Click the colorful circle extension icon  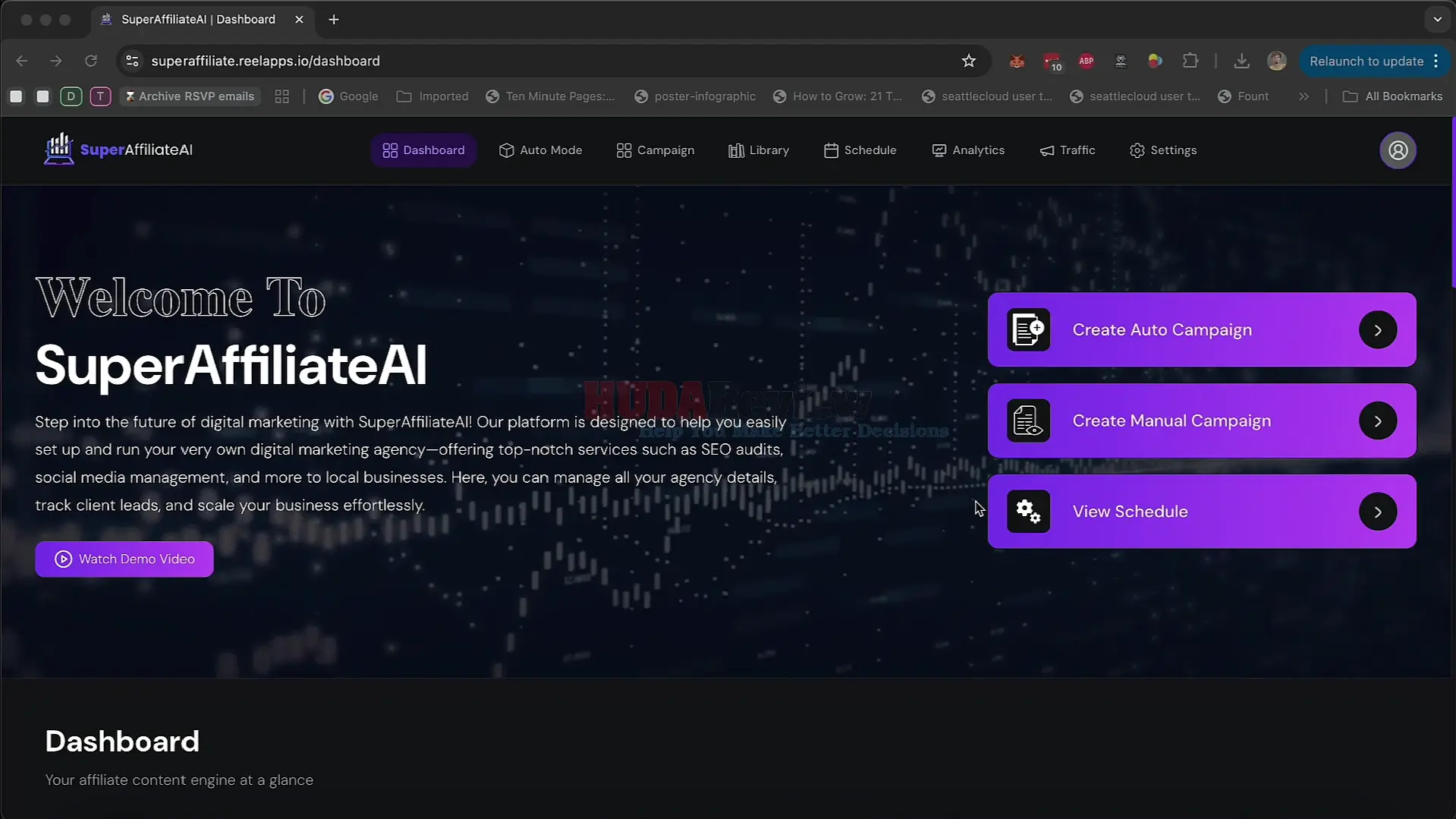tap(1155, 61)
